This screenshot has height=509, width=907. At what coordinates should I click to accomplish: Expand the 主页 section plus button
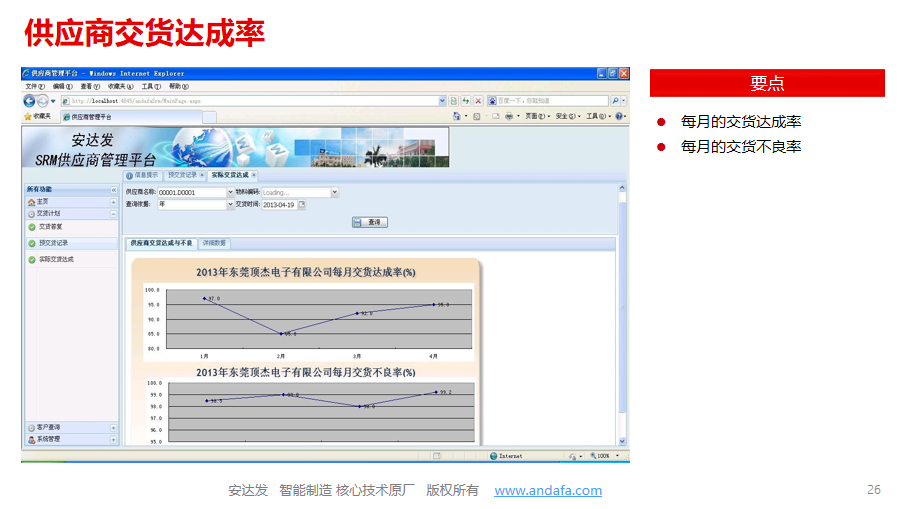[x=113, y=202]
